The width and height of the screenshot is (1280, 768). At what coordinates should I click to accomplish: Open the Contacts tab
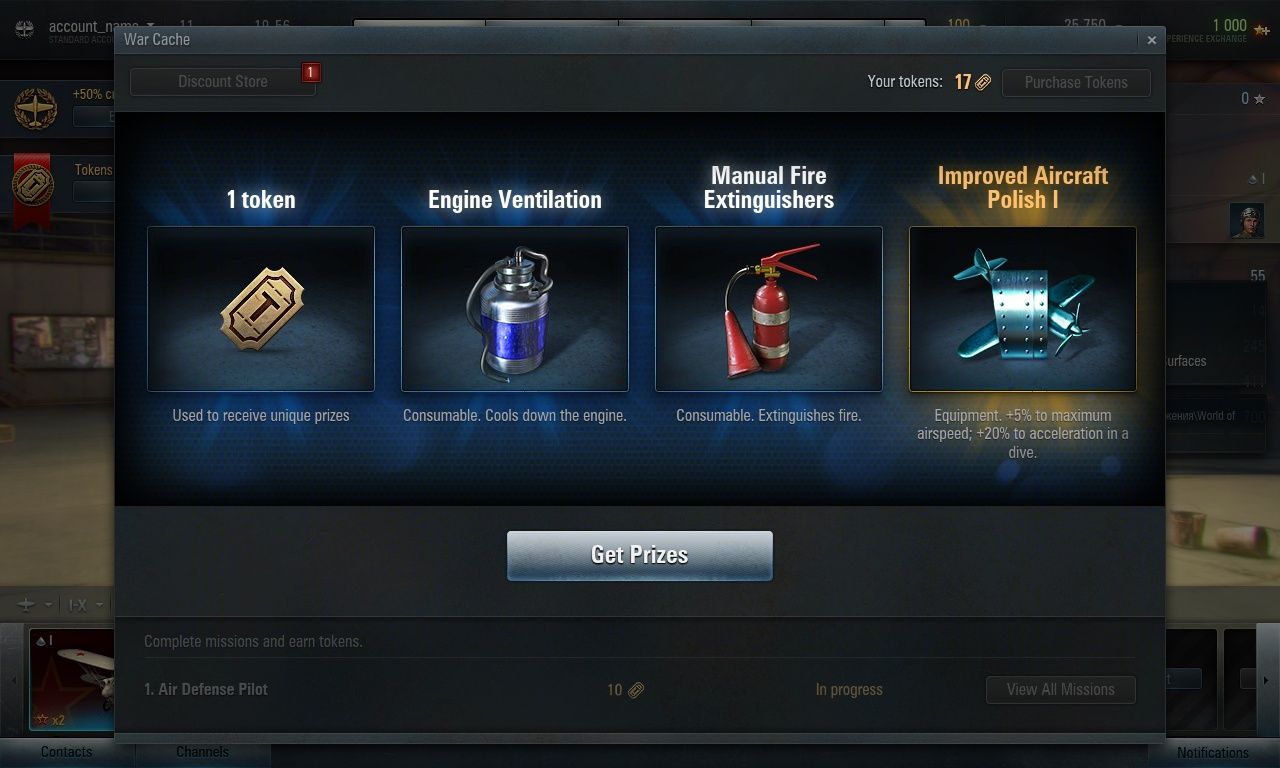point(67,752)
